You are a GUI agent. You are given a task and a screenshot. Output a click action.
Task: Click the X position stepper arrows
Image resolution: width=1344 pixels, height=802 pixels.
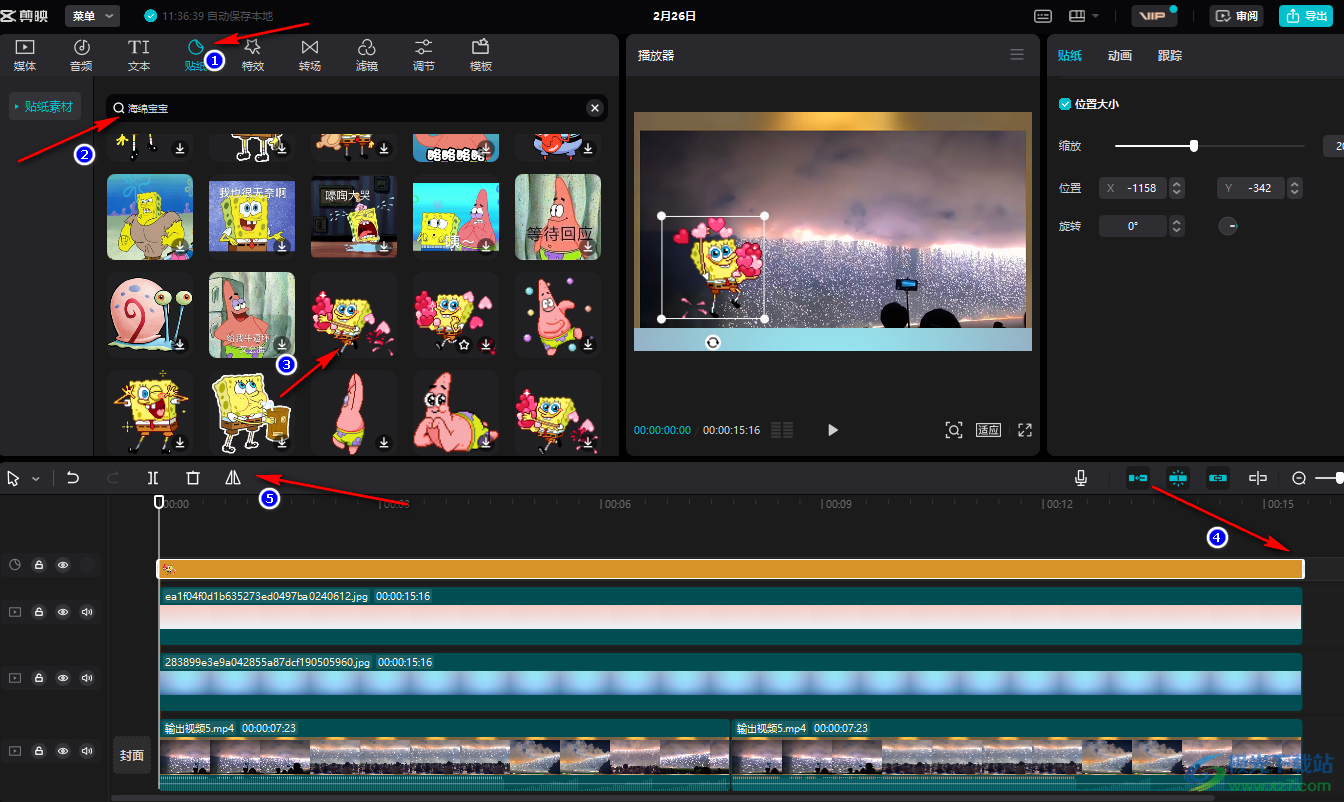[1177, 188]
